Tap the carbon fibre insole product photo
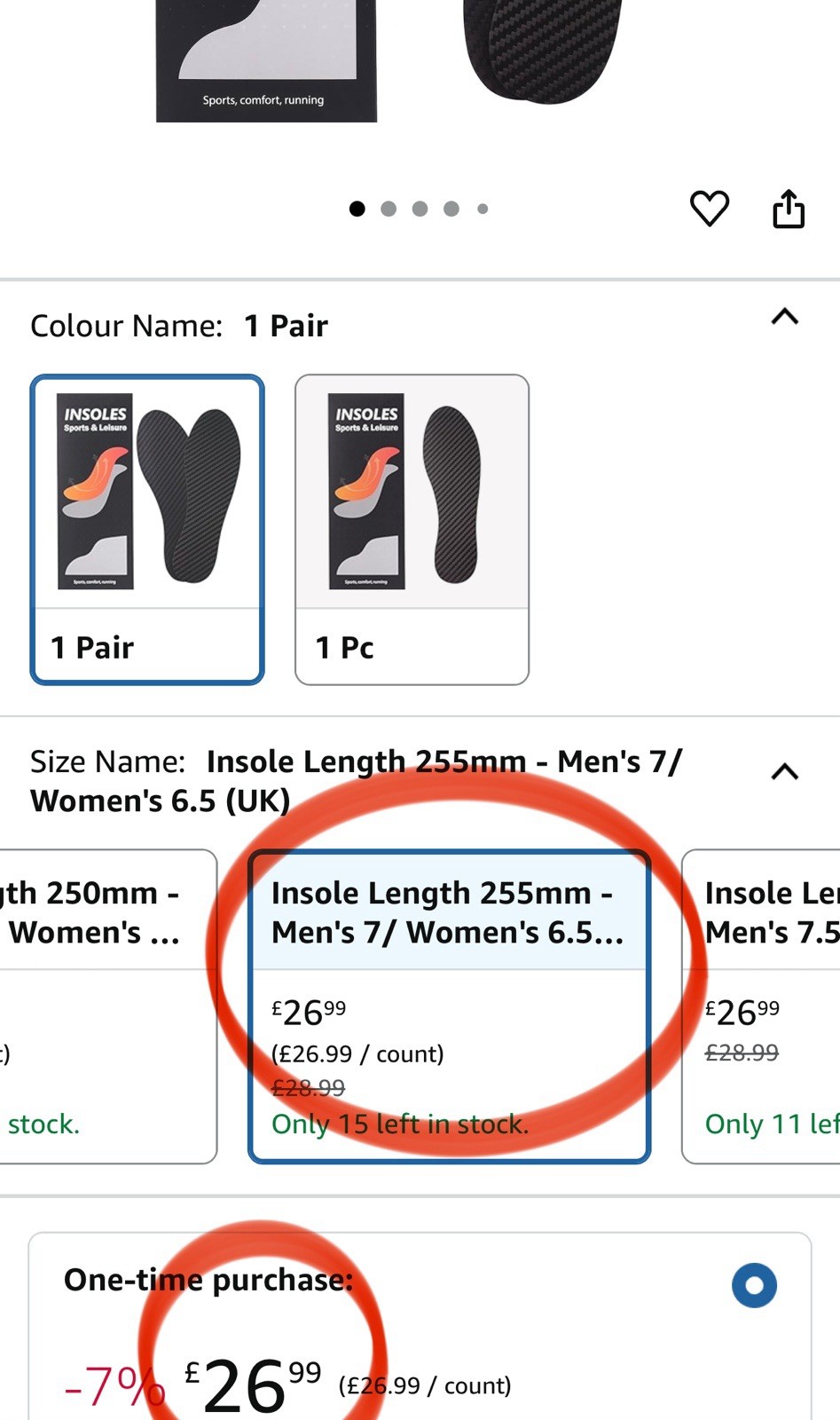 click(541, 44)
